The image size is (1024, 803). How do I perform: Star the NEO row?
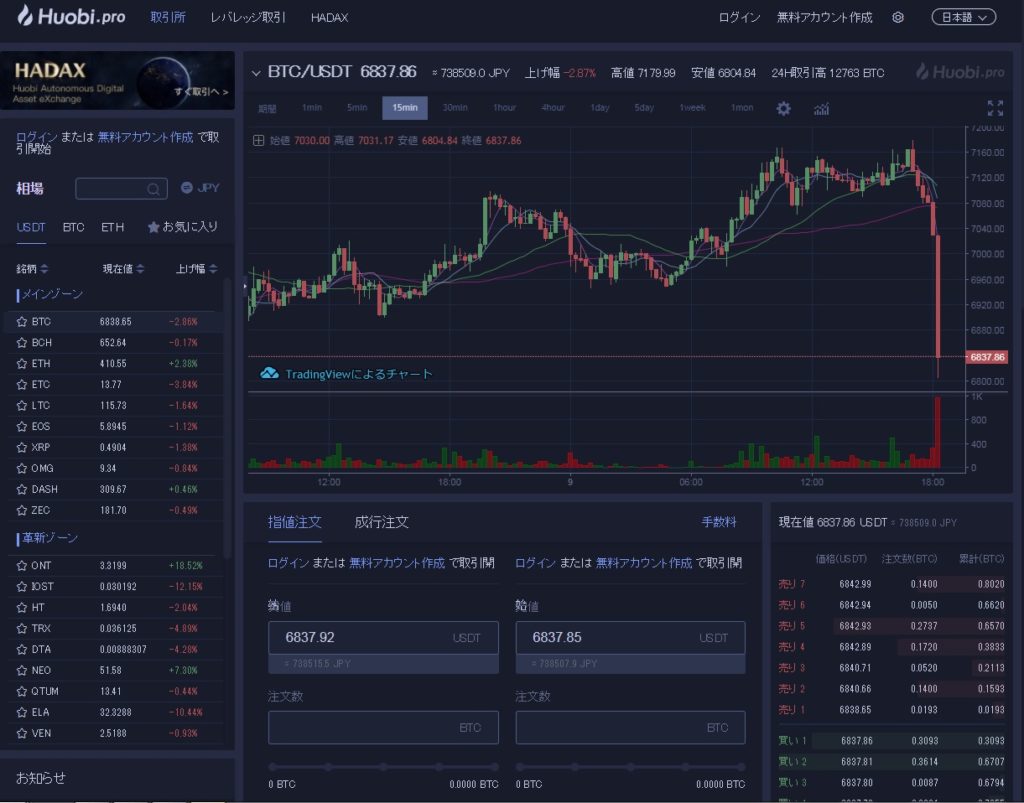click(x=22, y=670)
